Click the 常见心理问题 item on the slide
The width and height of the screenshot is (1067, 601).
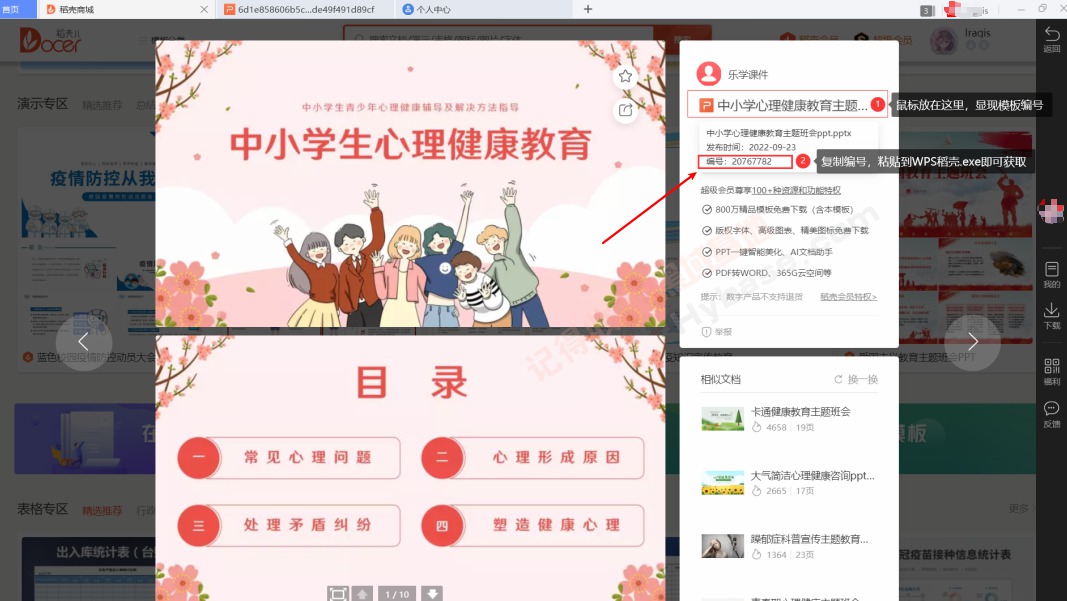click(x=289, y=457)
